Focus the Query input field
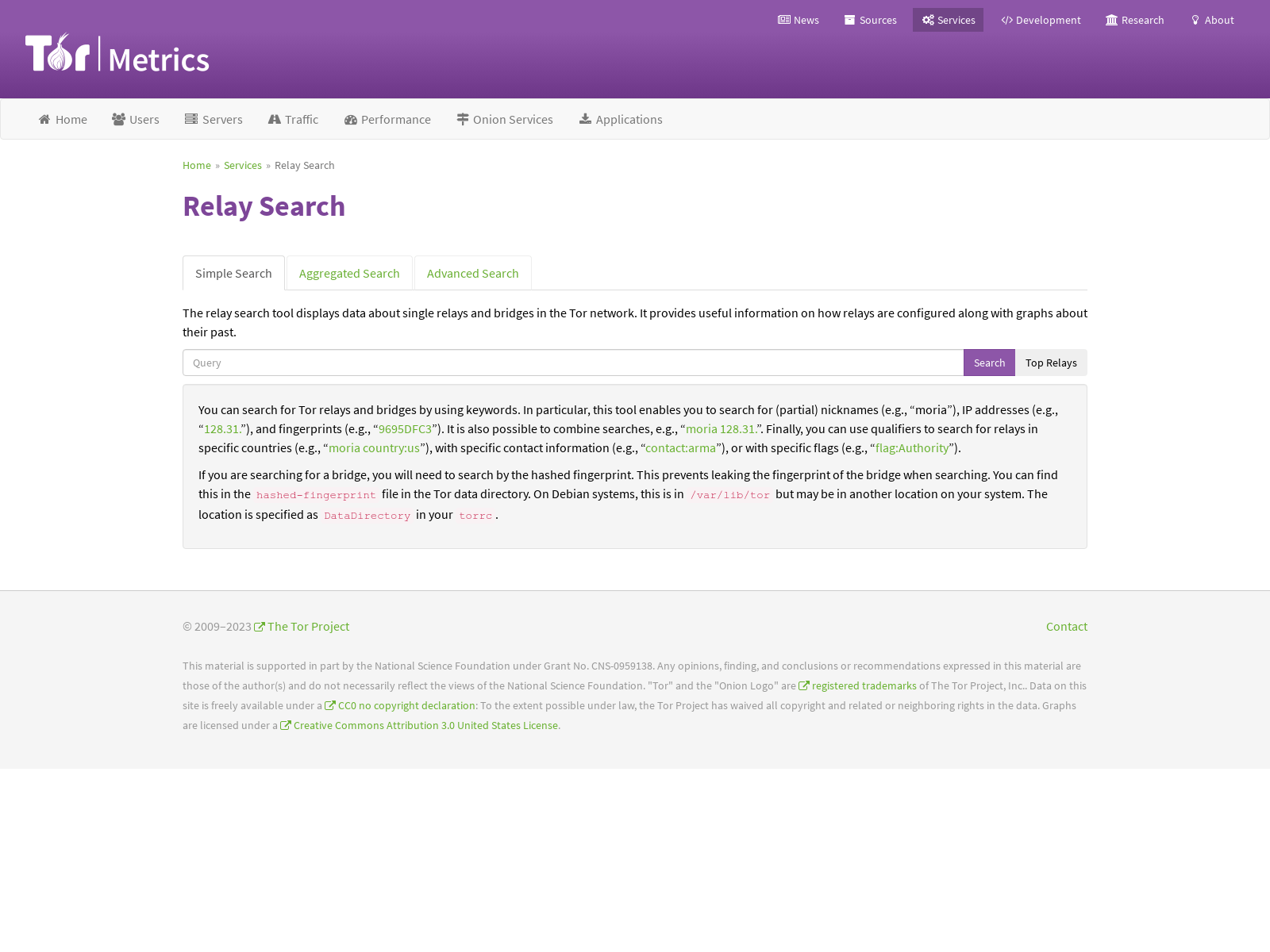The height and width of the screenshot is (952, 1270). (x=573, y=363)
